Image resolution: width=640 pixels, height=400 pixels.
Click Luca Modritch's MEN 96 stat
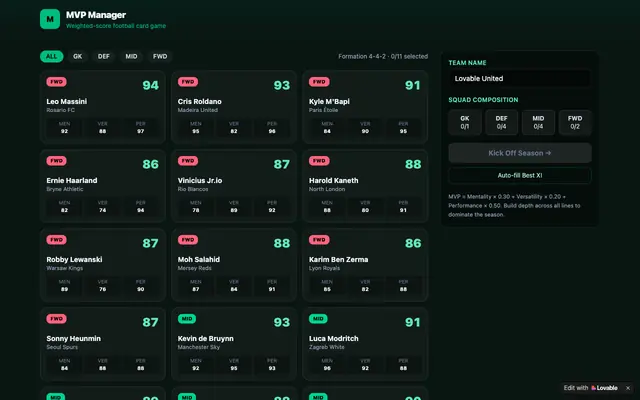coord(327,364)
